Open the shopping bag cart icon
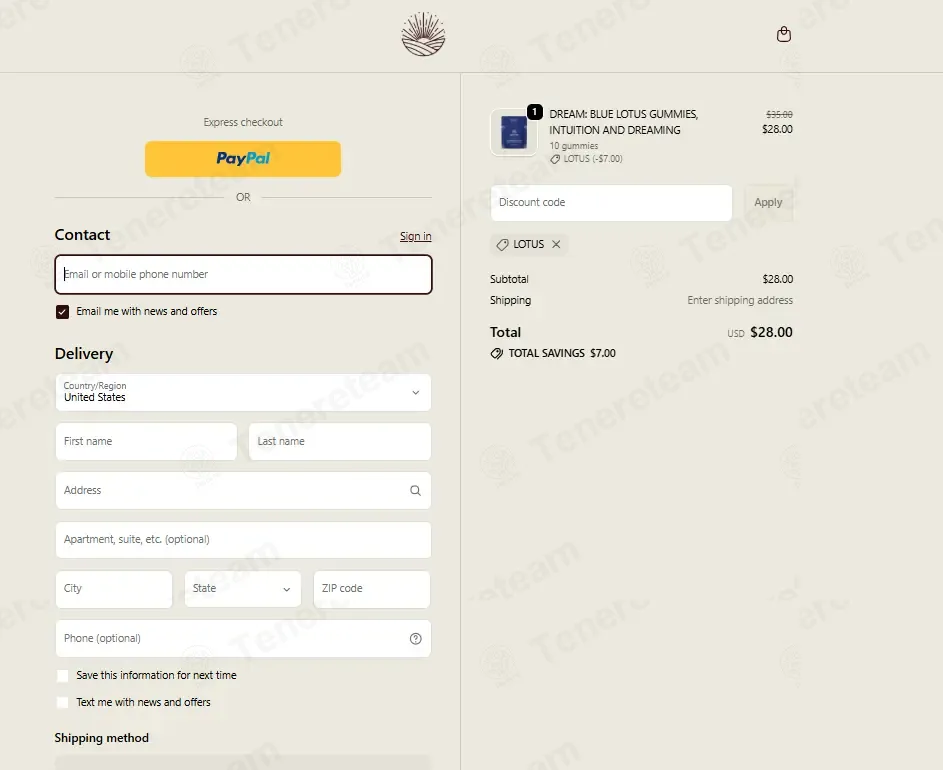Image resolution: width=943 pixels, height=770 pixels. (784, 34)
